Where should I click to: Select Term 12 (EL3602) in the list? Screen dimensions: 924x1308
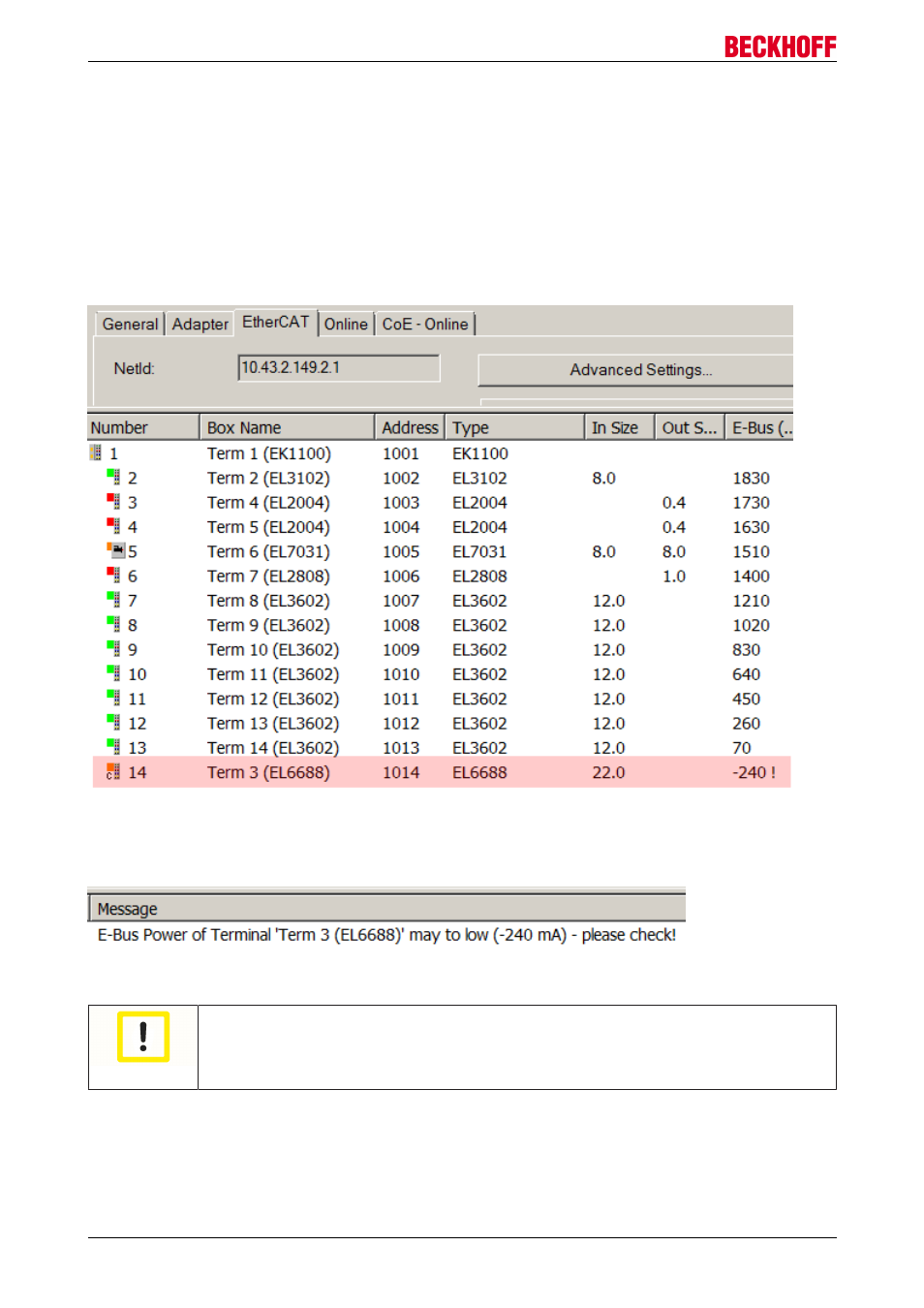273,699
